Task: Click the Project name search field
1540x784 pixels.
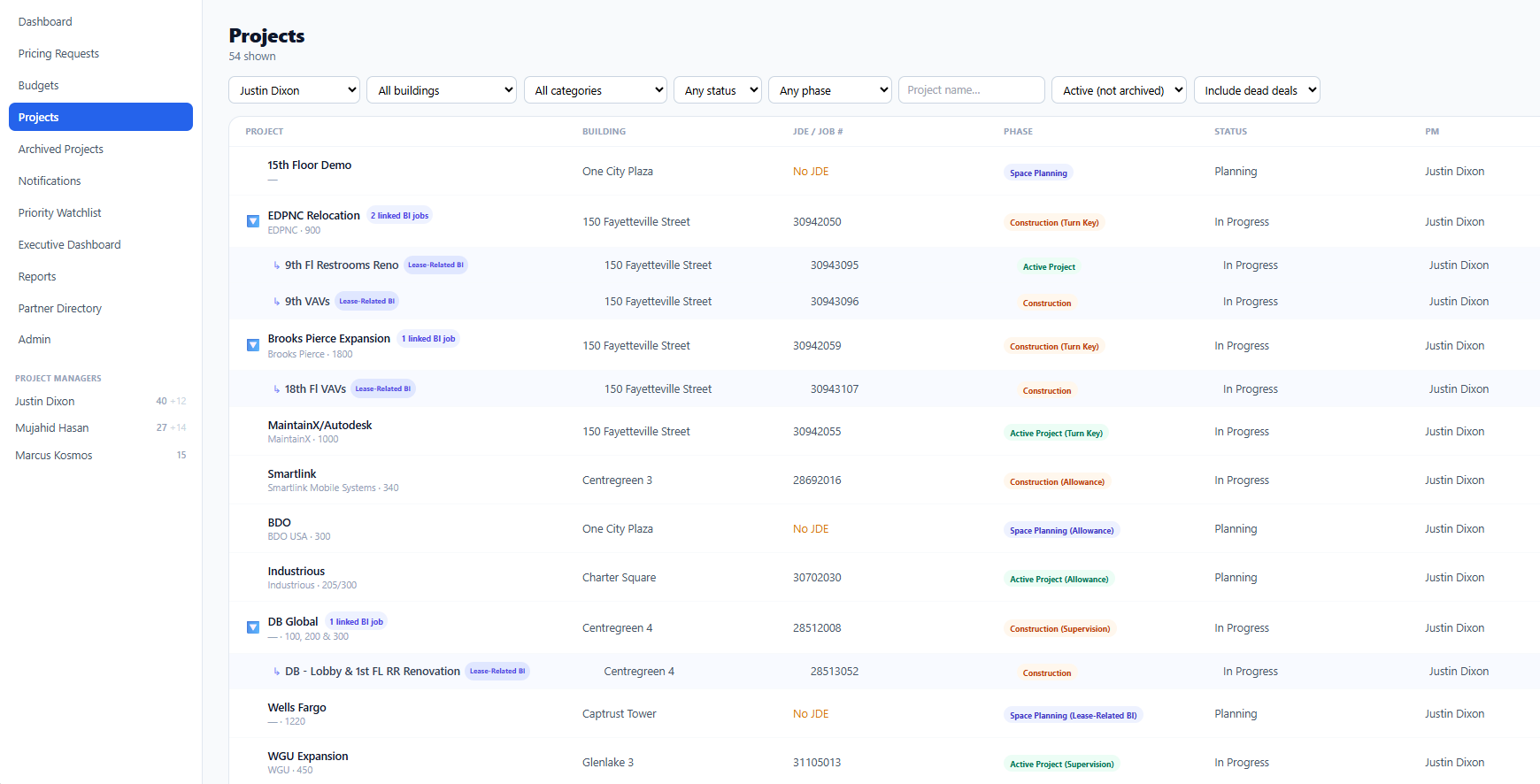Action: tap(972, 90)
